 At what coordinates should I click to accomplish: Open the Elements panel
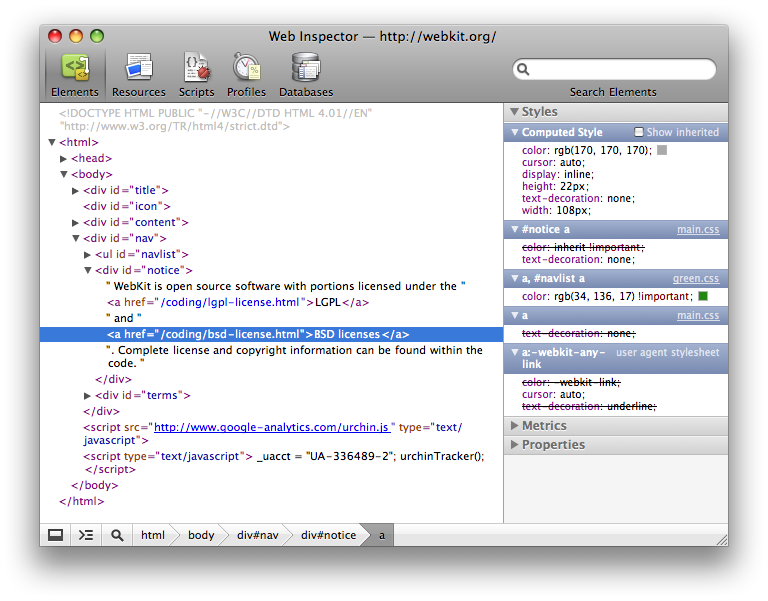click(75, 74)
